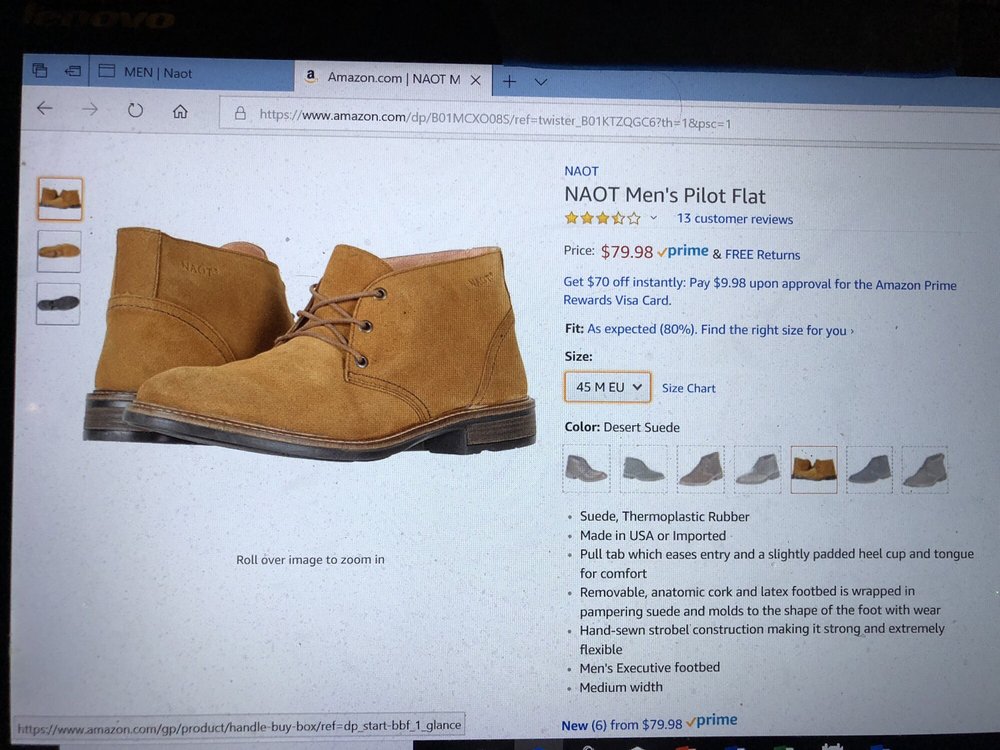Image resolution: width=1000 pixels, height=750 pixels.
Task: Click the tabs you've set aside icon
Action: 40,70
